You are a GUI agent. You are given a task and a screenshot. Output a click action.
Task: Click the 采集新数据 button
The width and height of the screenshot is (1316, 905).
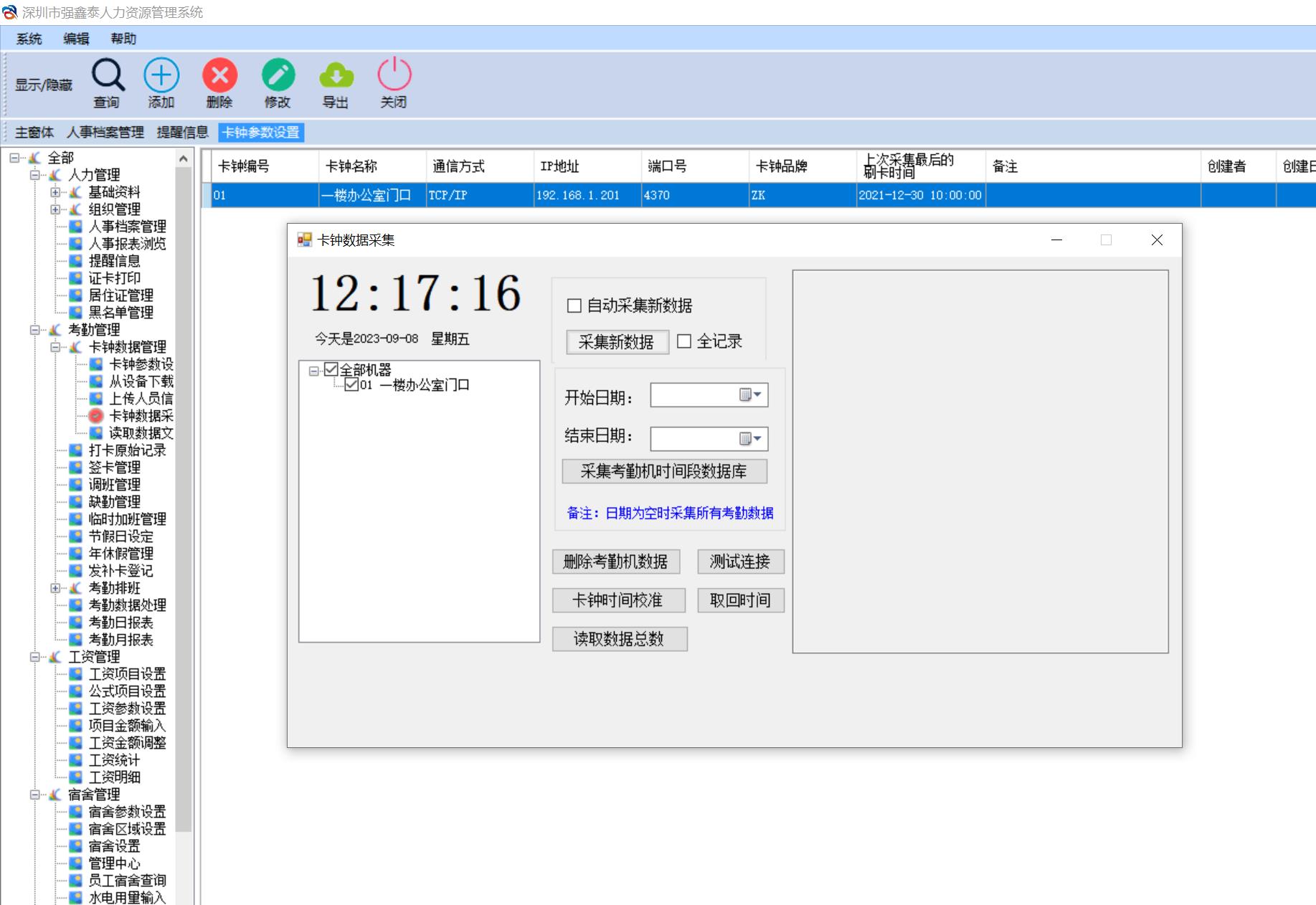coord(617,342)
